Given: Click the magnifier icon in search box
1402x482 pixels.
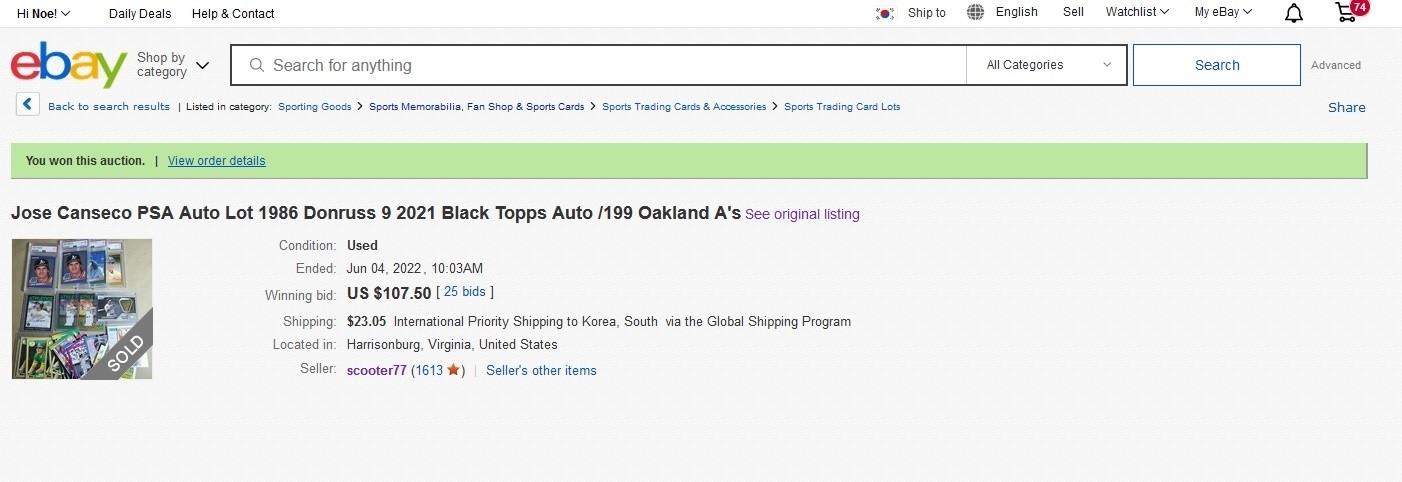Looking at the screenshot, I should coord(257,65).
